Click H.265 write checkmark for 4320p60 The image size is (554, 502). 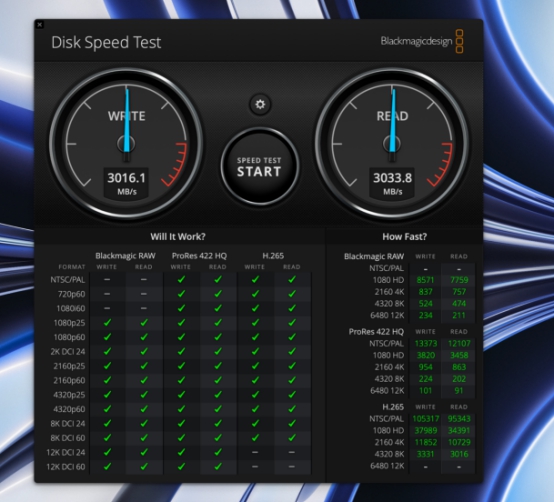(x=255, y=409)
